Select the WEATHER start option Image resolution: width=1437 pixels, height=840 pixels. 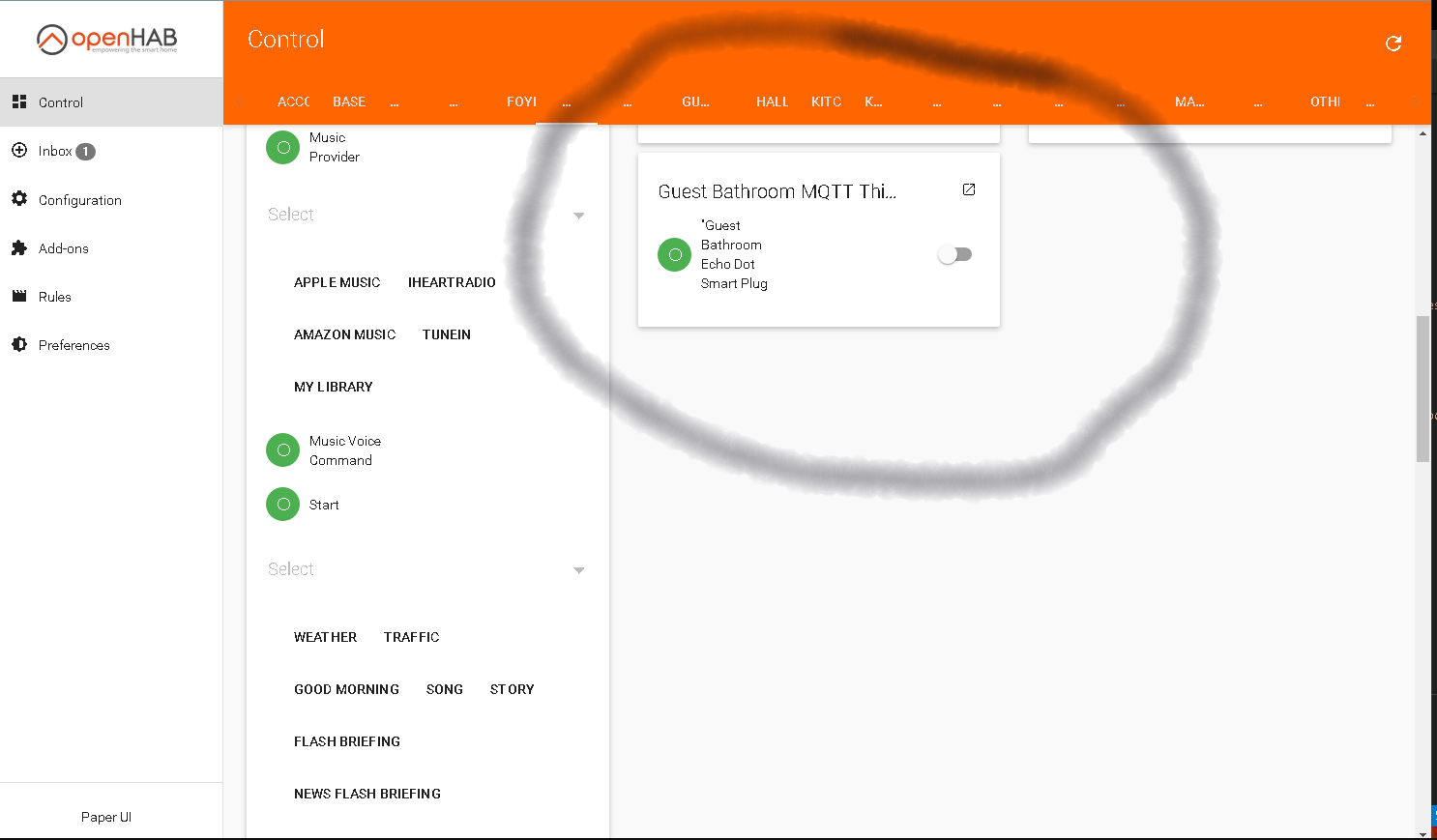[x=326, y=637]
